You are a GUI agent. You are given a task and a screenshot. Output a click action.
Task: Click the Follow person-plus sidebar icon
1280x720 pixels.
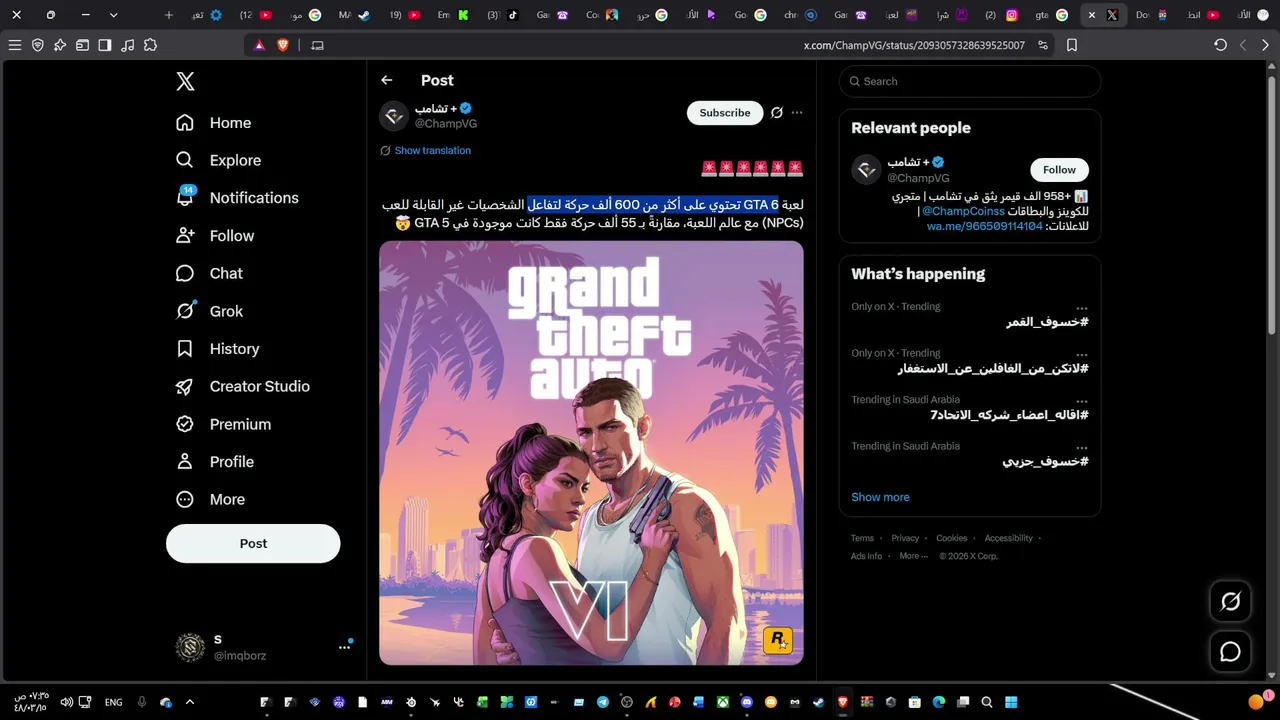pos(185,236)
